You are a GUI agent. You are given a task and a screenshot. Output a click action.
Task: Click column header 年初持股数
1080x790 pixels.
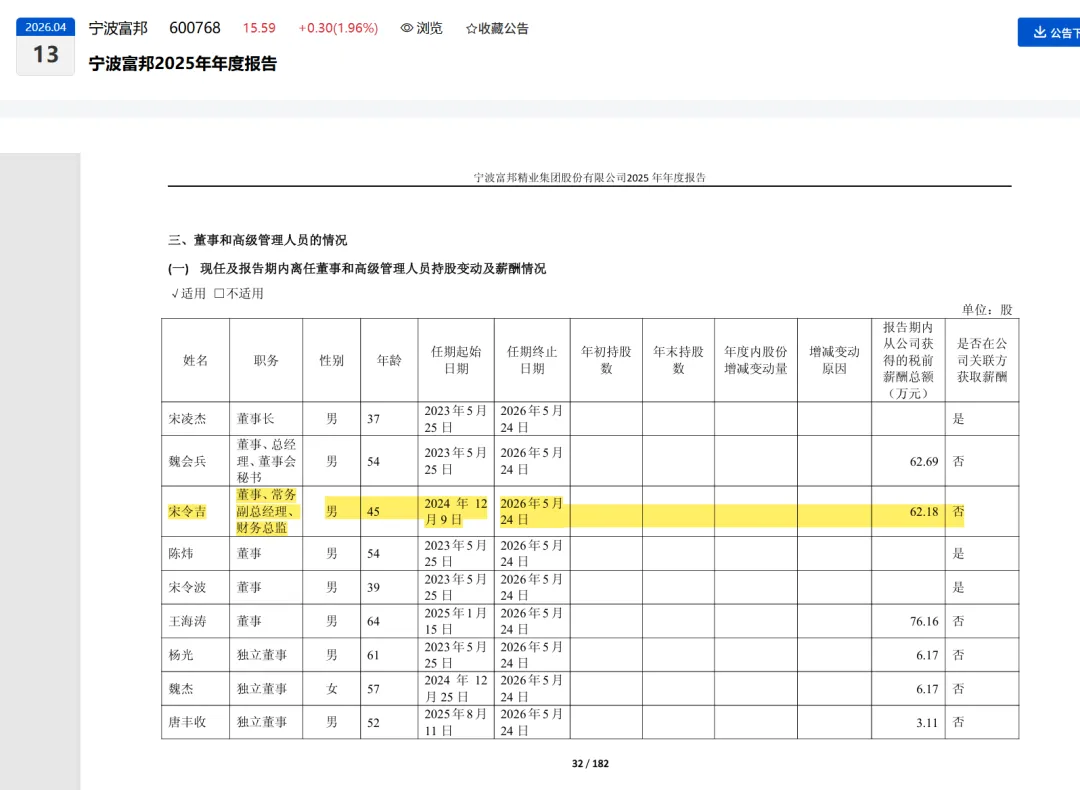(606, 360)
